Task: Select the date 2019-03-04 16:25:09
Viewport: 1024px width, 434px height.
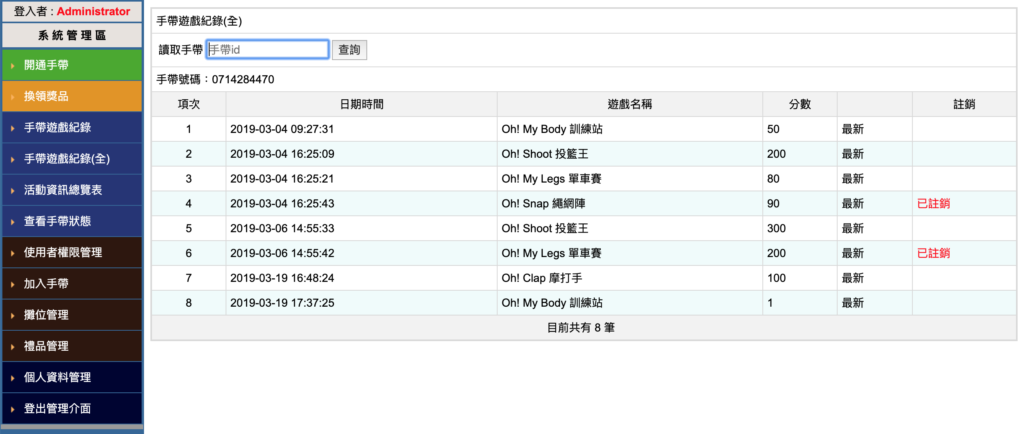Action: (282, 154)
